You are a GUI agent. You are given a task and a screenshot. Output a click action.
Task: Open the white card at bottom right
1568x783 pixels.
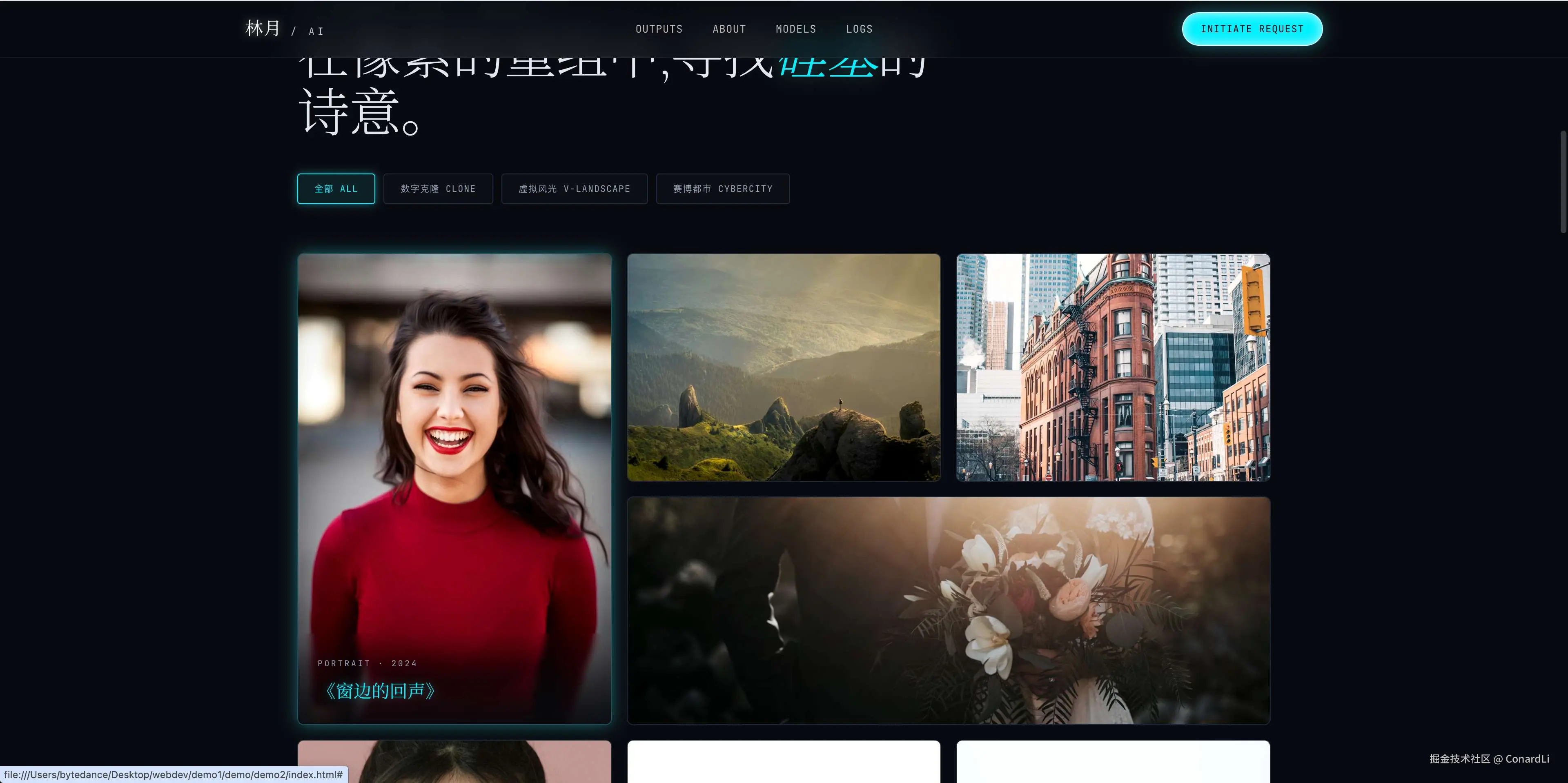(1113, 762)
